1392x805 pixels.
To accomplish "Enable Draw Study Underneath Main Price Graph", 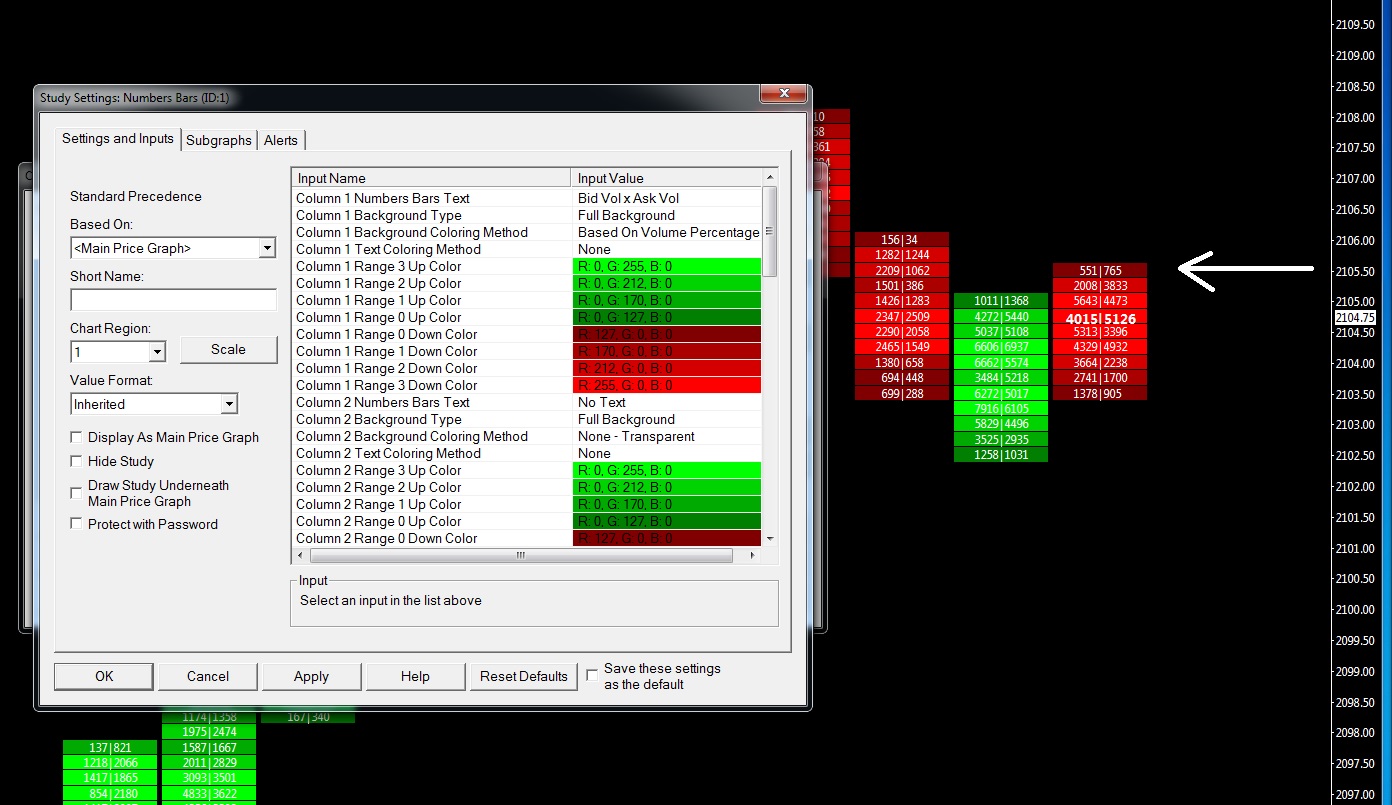I will tap(76, 493).
